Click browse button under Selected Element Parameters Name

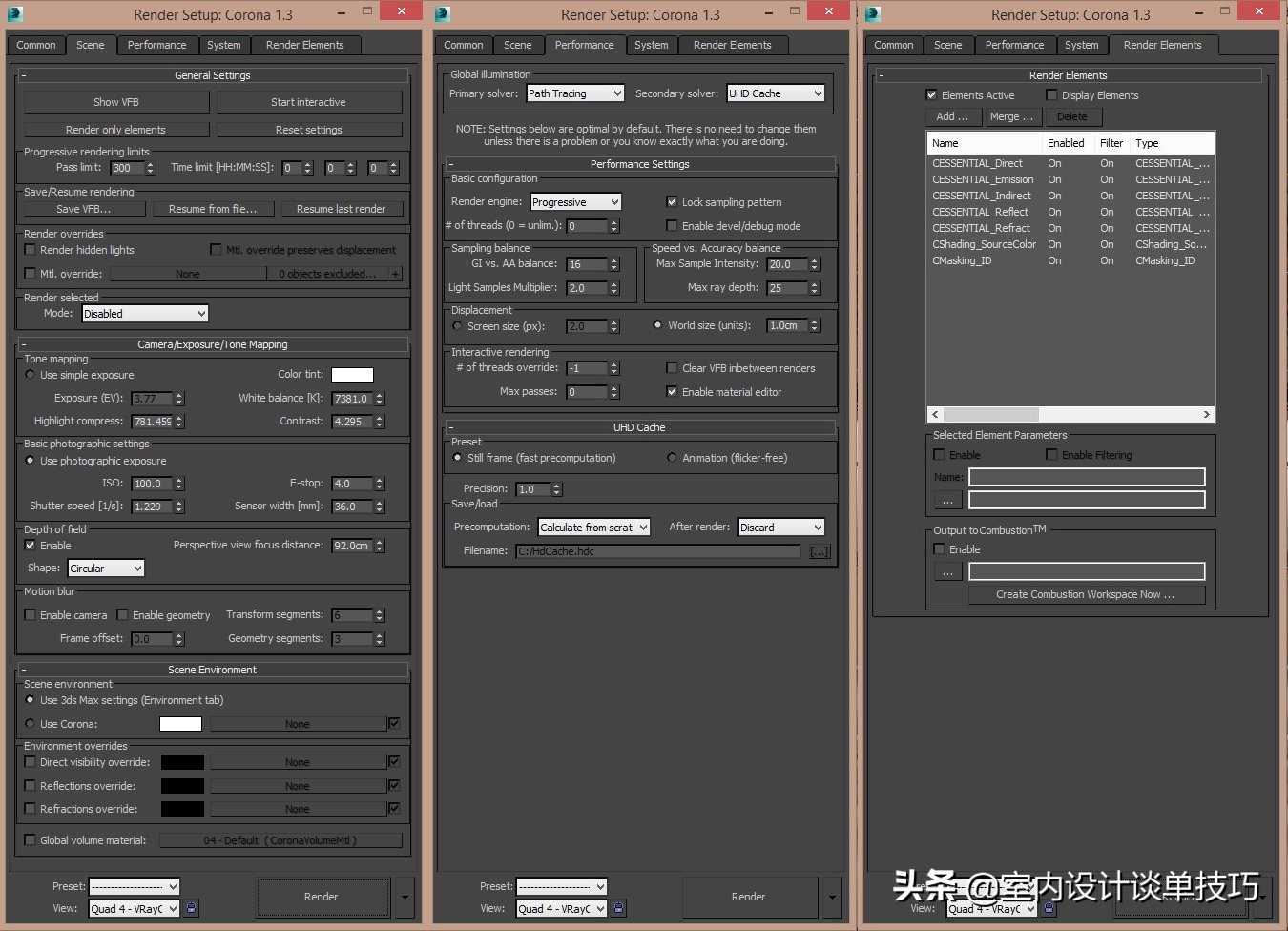(947, 500)
